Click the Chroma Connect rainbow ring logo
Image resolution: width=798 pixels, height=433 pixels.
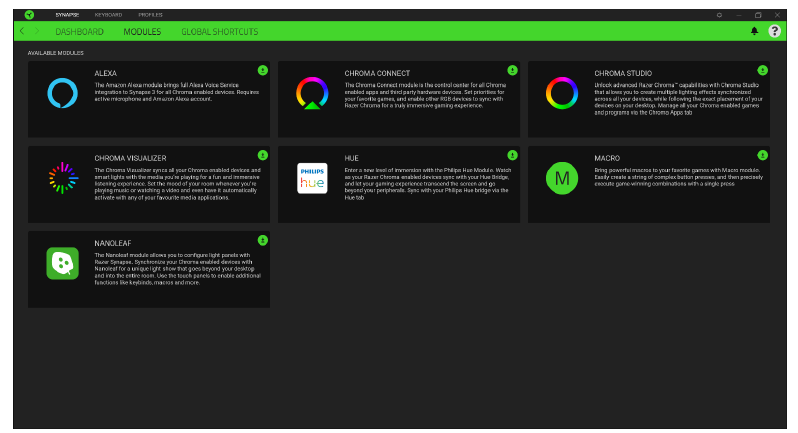[312, 93]
